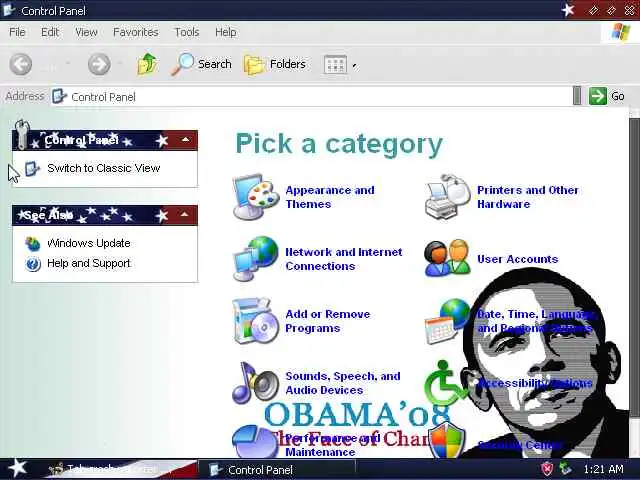Click the Forward arrow toolbar button
Viewport: 640px width, 480px height.
(x=99, y=64)
